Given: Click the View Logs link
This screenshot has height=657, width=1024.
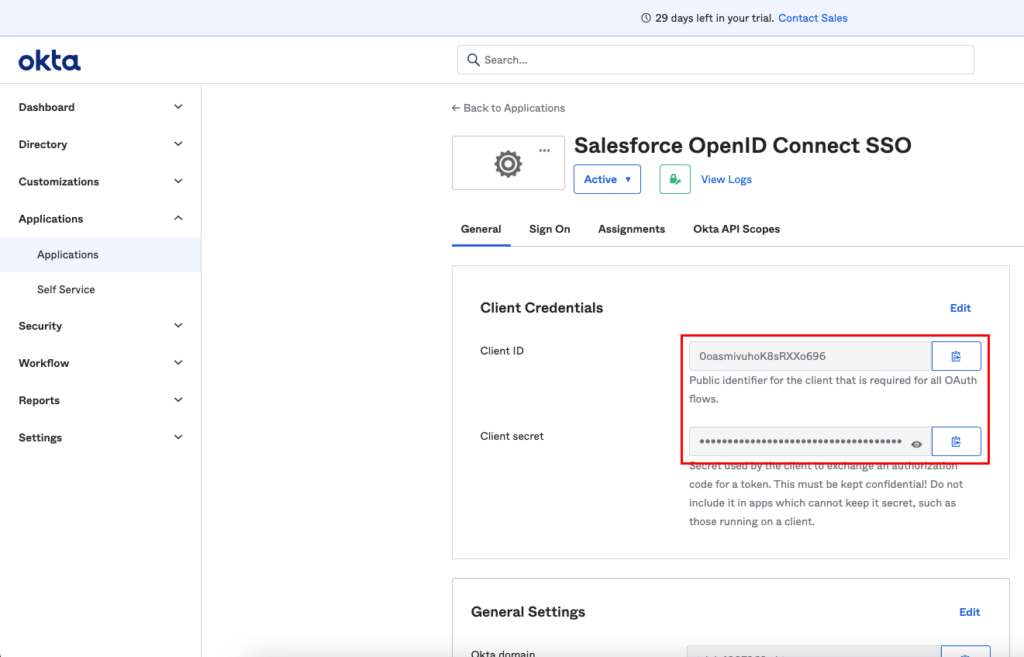Looking at the screenshot, I should pyautogui.click(x=726, y=180).
